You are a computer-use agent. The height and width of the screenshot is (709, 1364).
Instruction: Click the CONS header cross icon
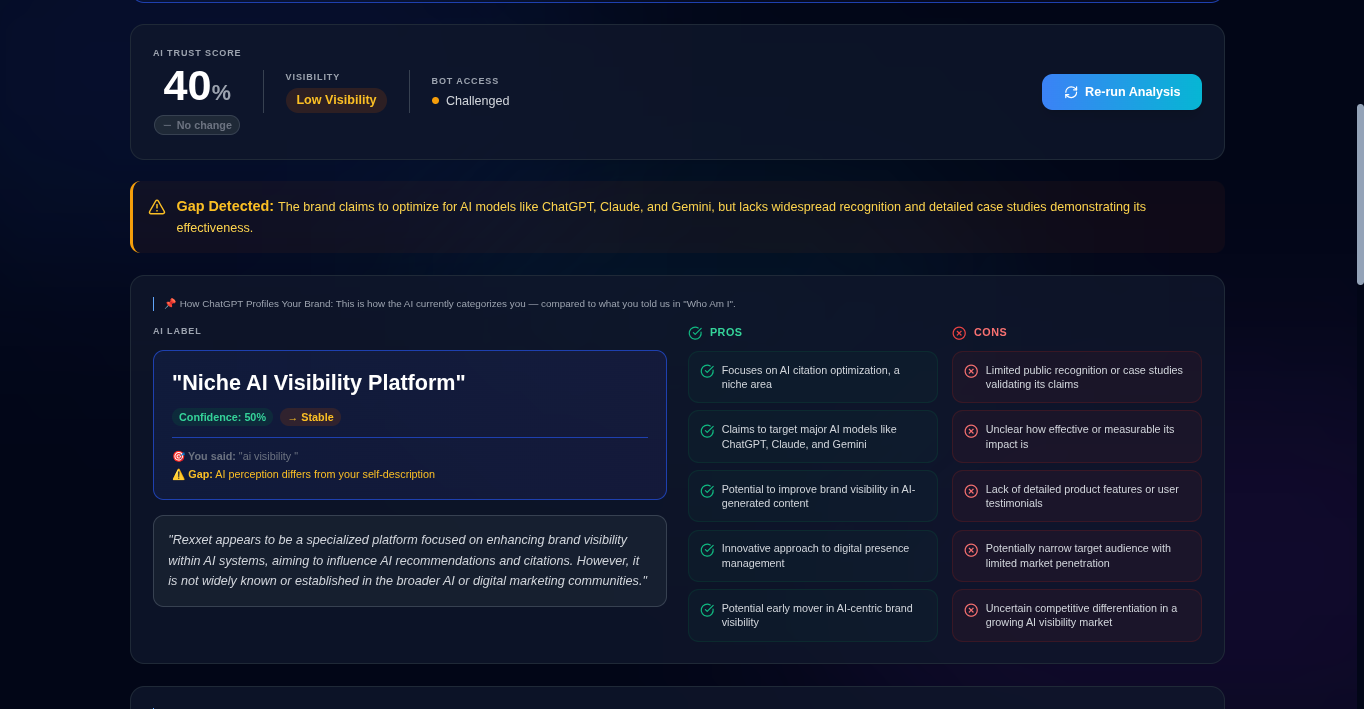tap(959, 333)
